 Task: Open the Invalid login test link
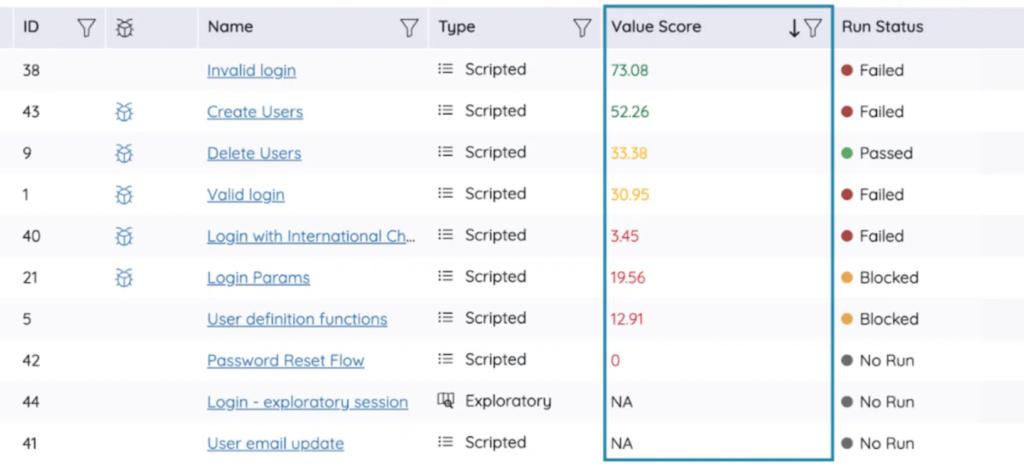click(251, 70)
